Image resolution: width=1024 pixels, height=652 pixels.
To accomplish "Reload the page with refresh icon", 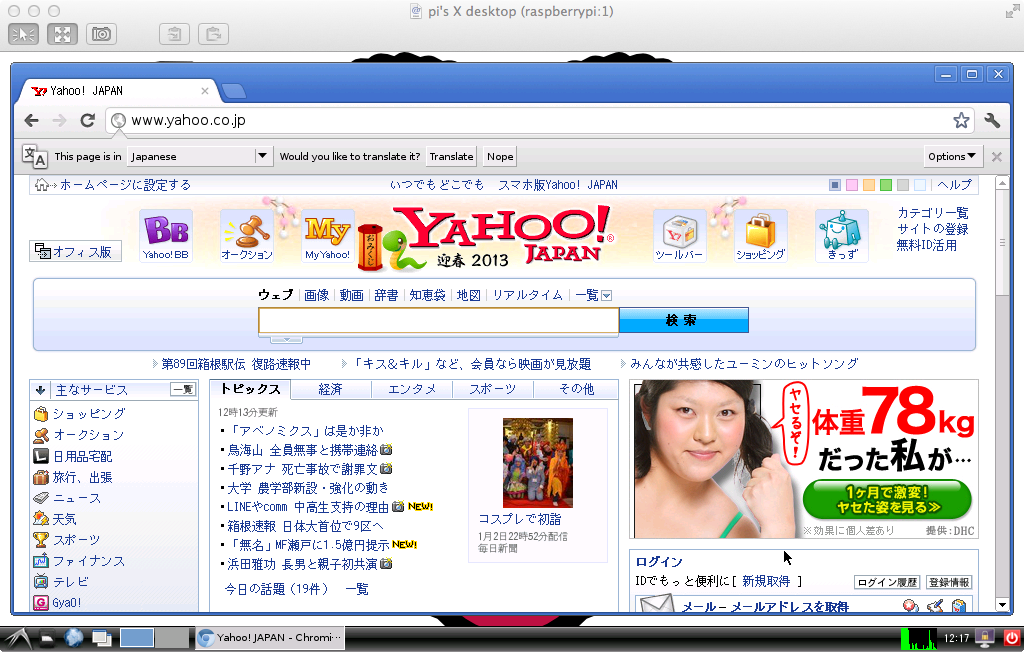I will 88,120.
